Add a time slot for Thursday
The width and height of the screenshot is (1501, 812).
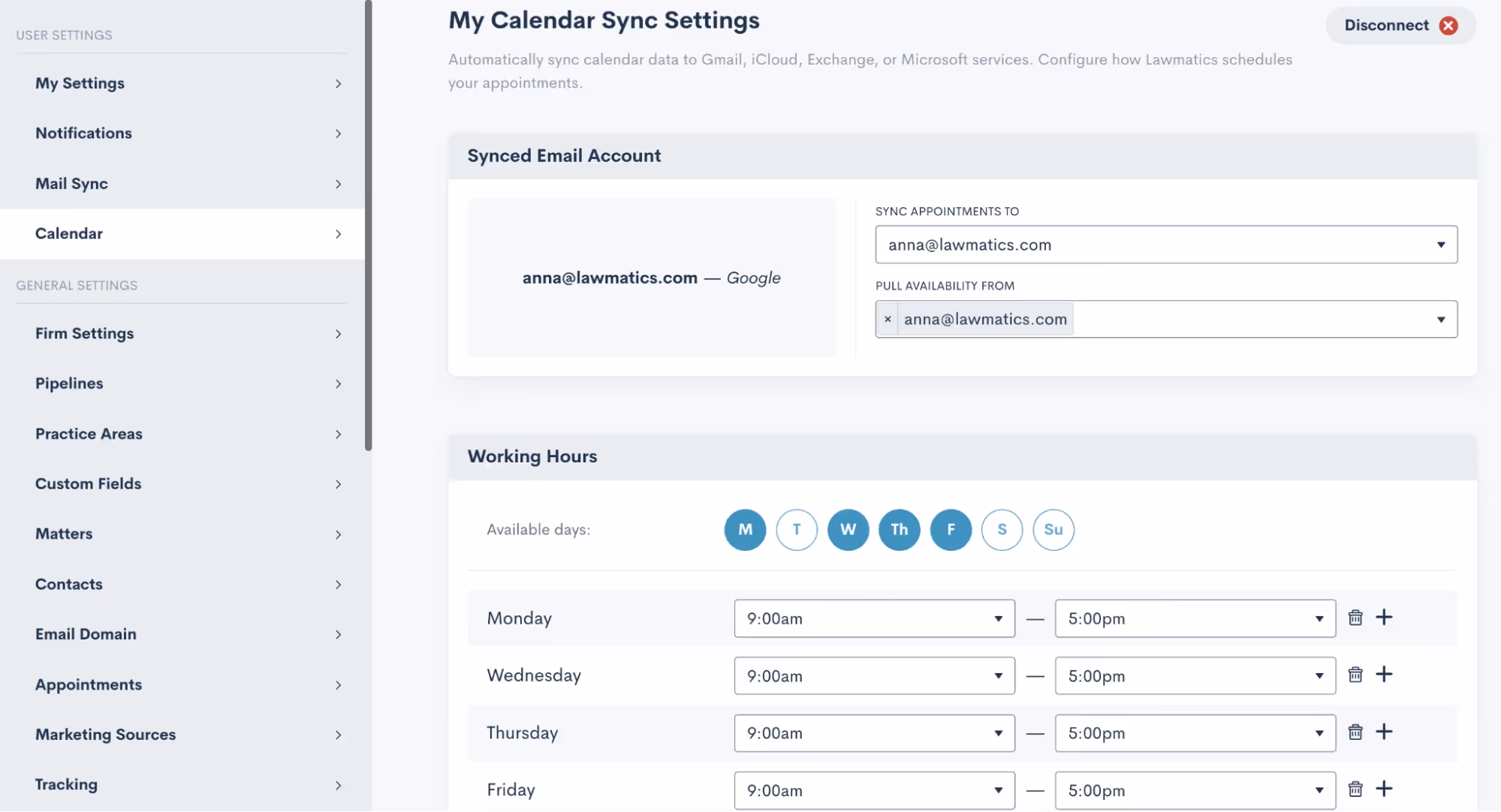pos(1384,732)
